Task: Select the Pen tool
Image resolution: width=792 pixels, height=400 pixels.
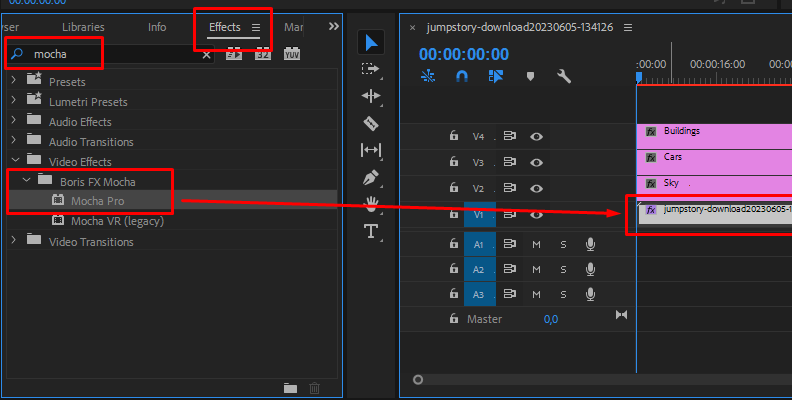Action: pos(371,177)
